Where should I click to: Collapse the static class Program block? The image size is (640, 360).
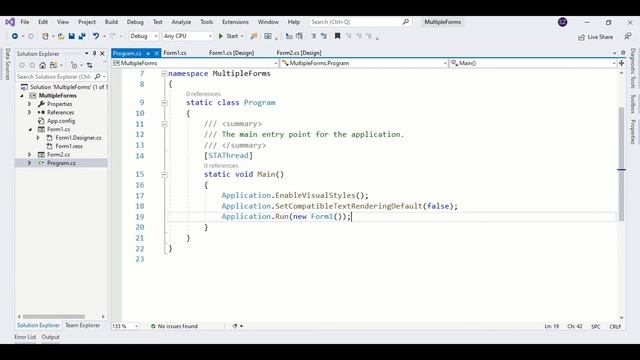coord(164,103)
